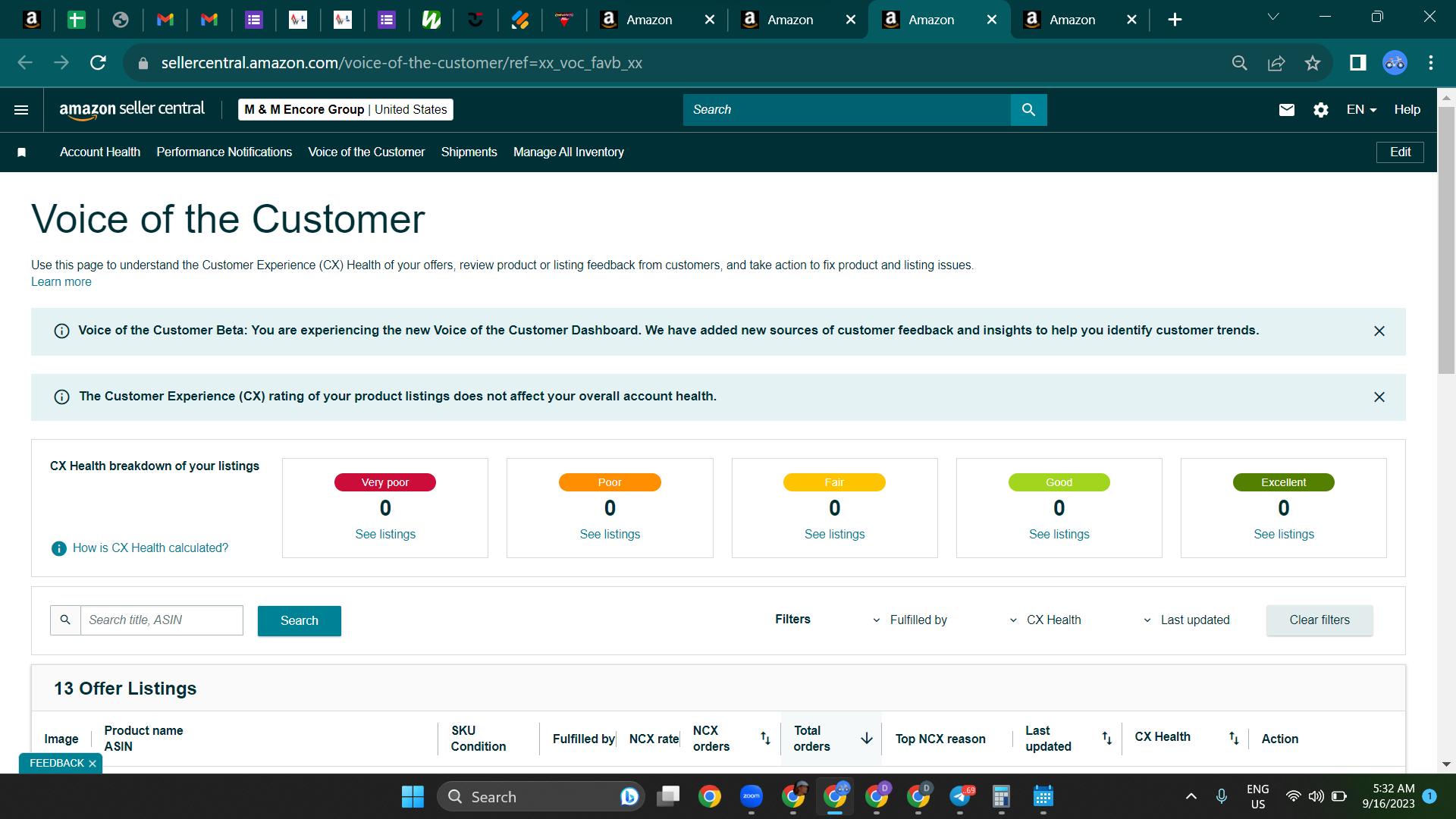This screenshot has height=819, width=1456.
Task: Open the Last updated filter dropdown
Action: [x=1187, y=620]
